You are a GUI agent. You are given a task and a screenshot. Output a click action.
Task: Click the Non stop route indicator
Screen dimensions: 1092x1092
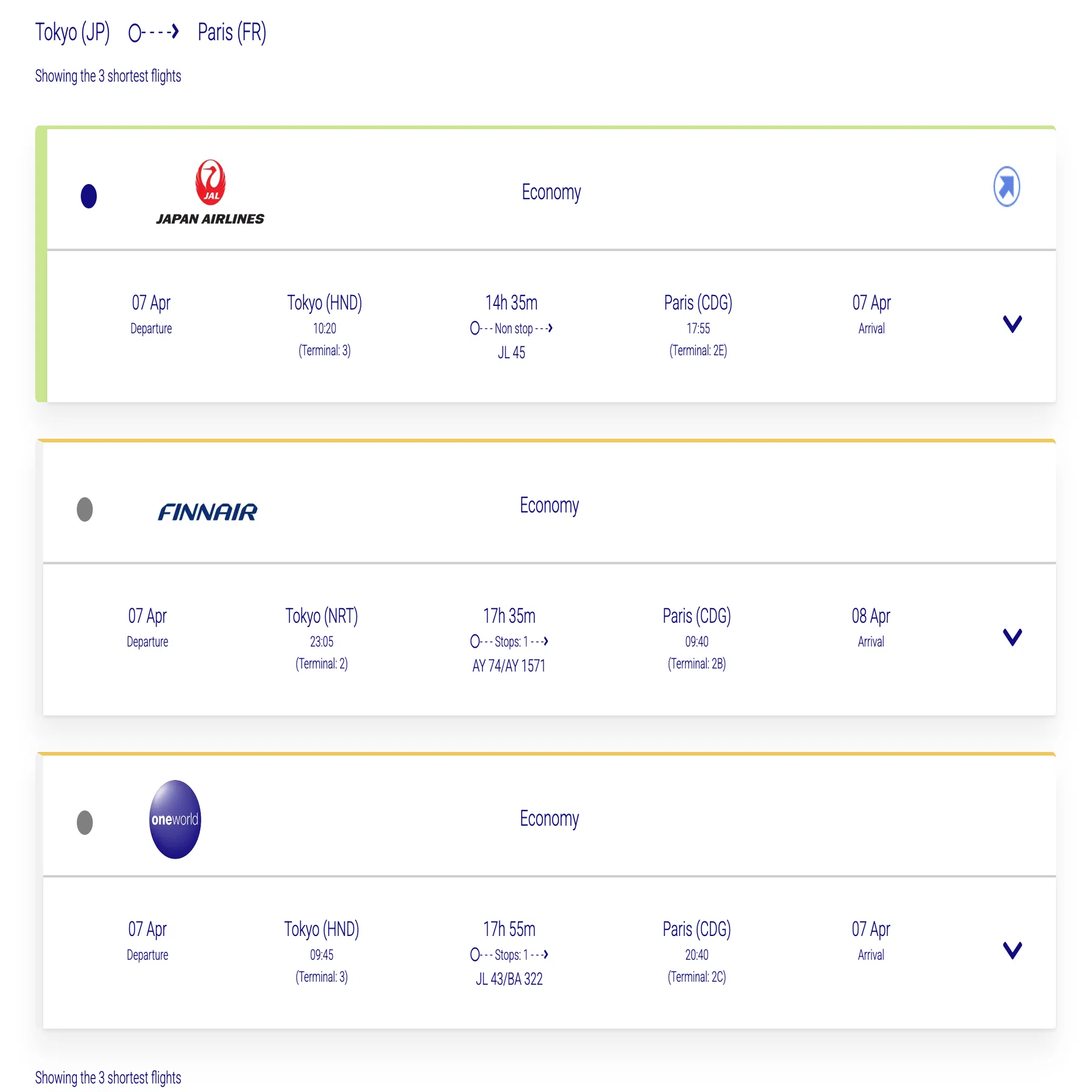coord(511,328)
